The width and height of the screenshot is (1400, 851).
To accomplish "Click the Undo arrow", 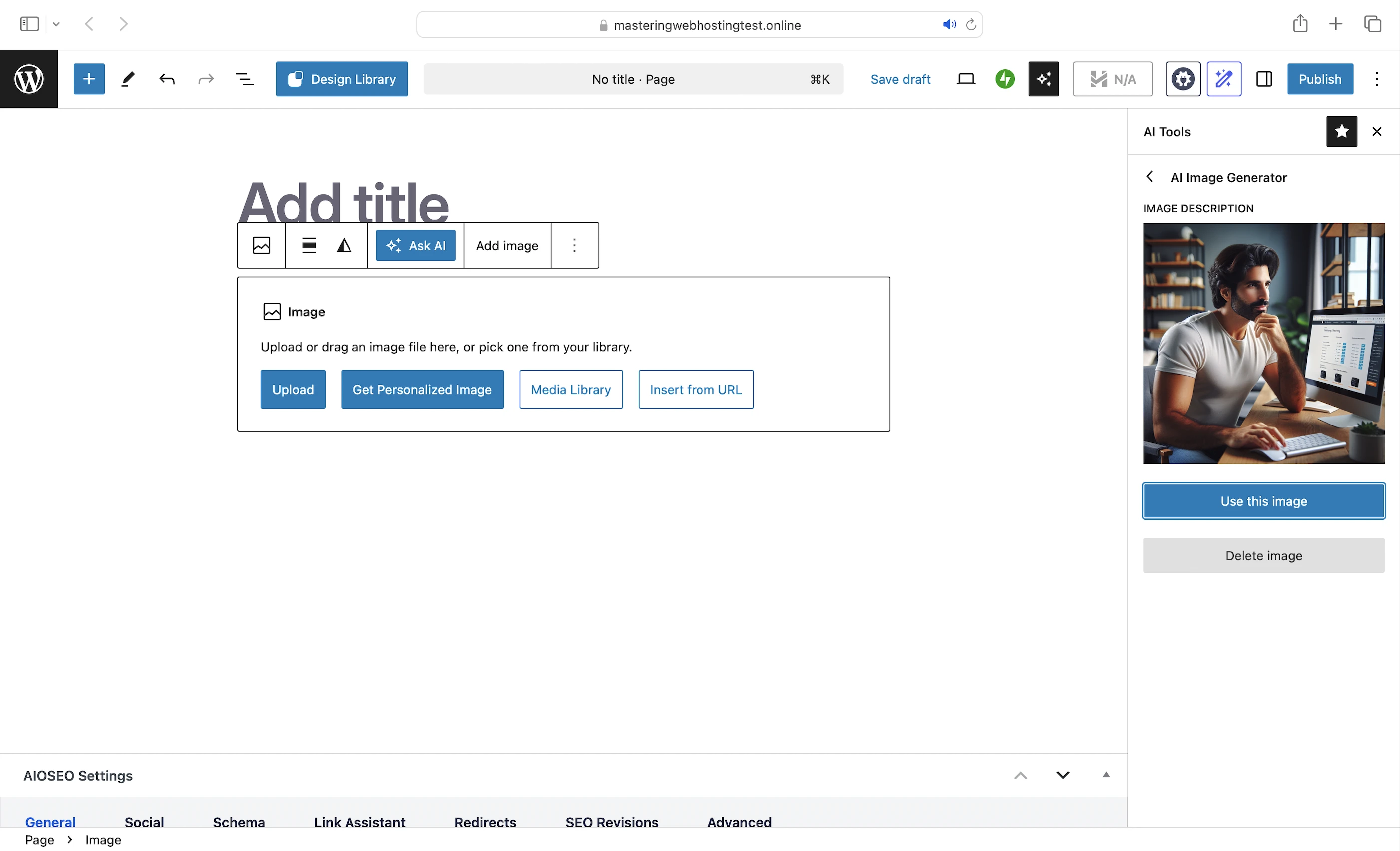I will click(x=167, y=79).
